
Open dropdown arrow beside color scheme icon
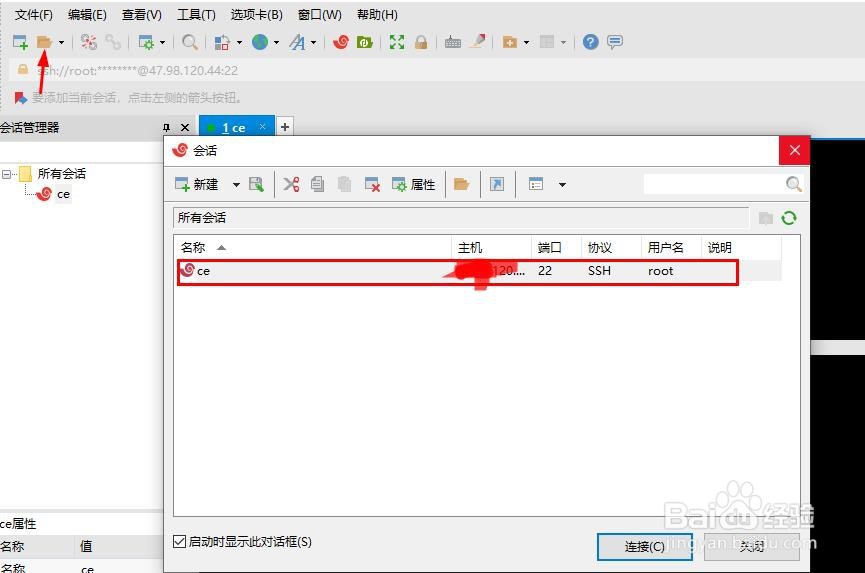click(239, 42)
